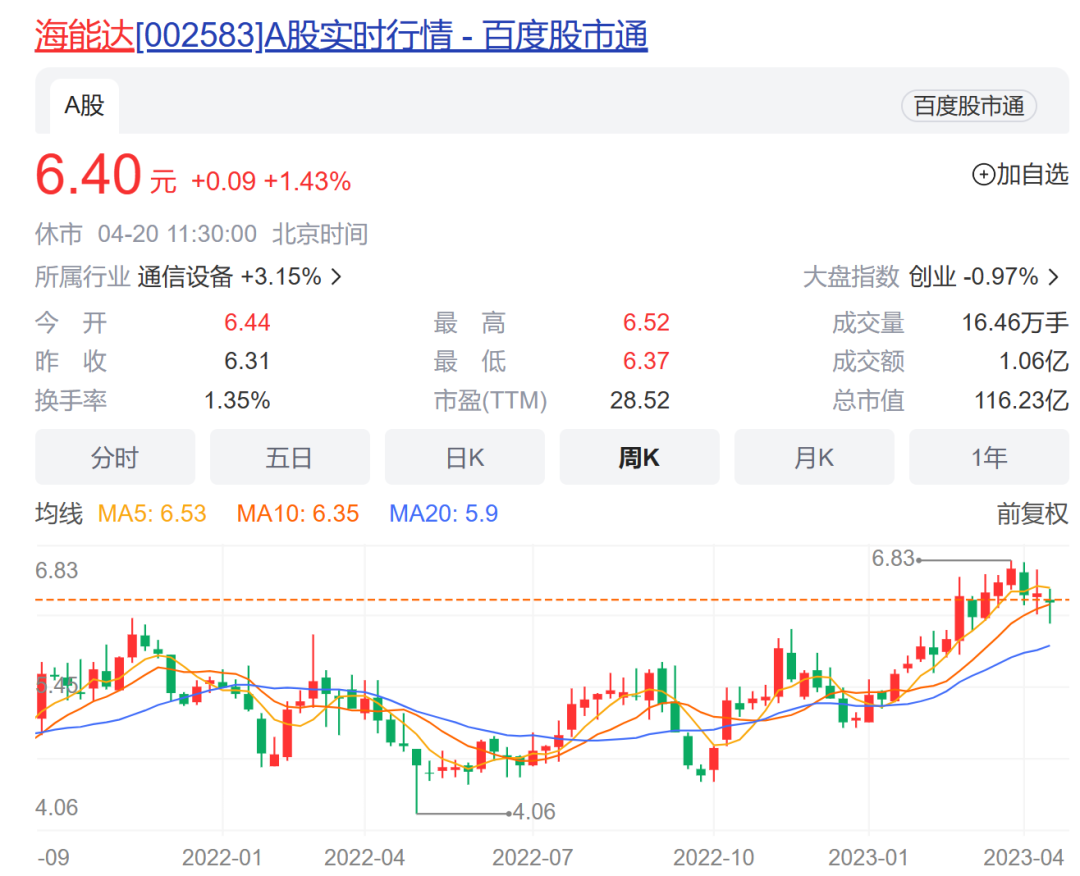This screenshot has width=1080, height=876.
Task: Expand the chevron next to 创业 -0.97%
Action: point(1054,277)
